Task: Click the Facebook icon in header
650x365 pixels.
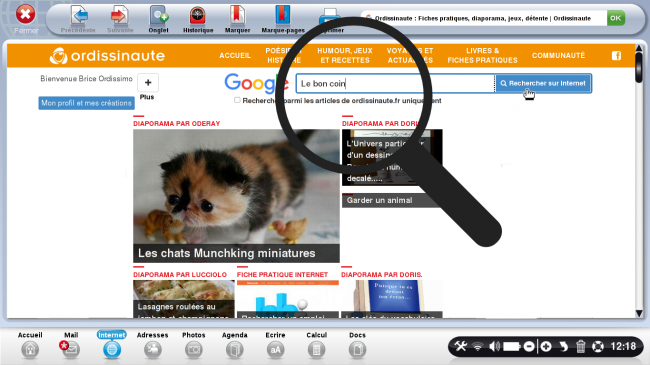Action: click(616, 56)
